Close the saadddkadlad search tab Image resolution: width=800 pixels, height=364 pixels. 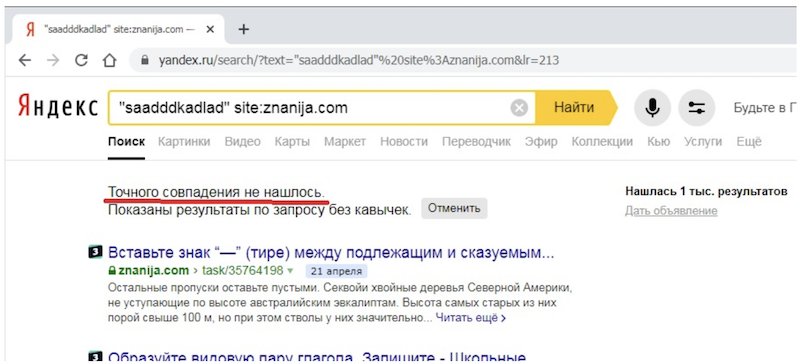pos(210,29)
